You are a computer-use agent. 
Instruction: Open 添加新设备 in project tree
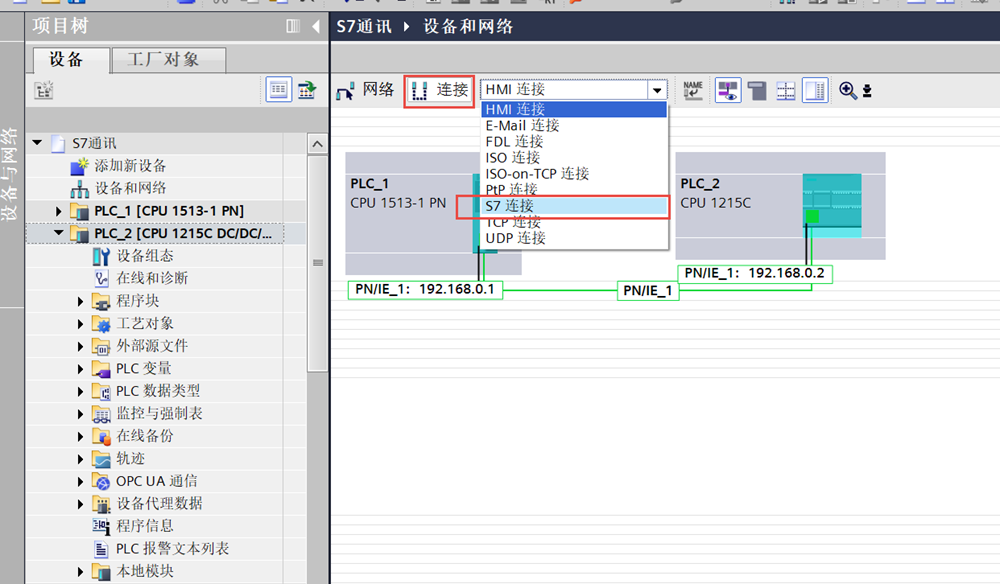point(130,166)
